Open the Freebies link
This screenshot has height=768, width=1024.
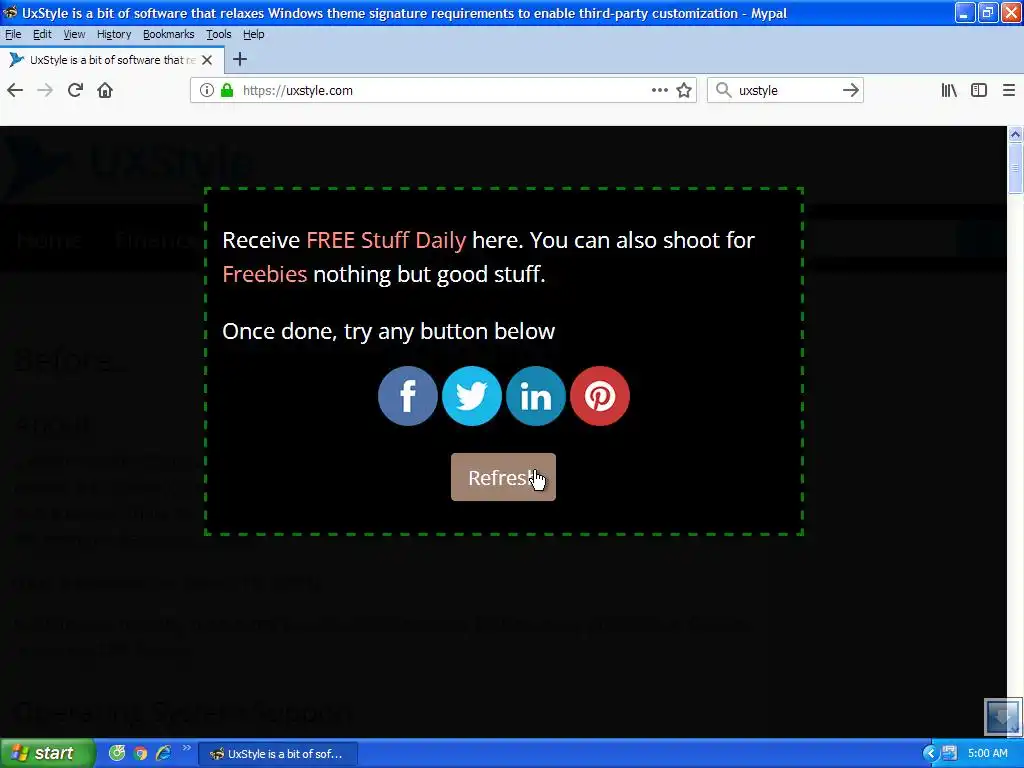point(264,274)
